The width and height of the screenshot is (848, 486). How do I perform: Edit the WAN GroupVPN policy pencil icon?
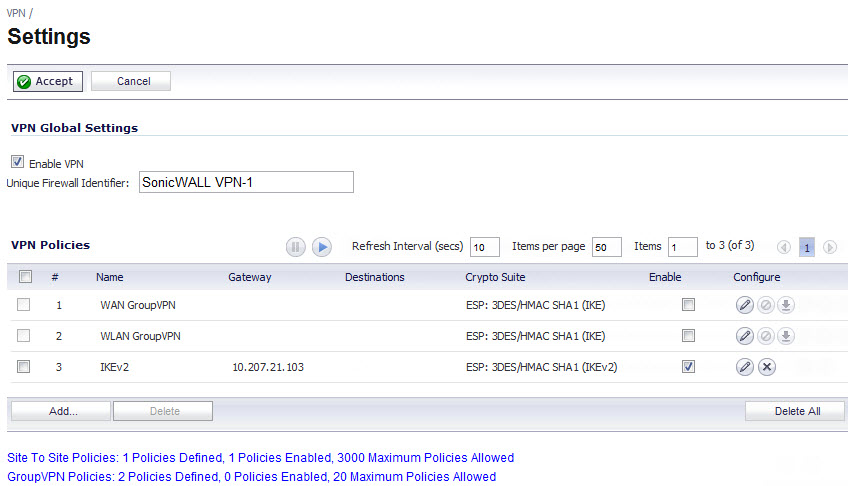pos(745,305)
